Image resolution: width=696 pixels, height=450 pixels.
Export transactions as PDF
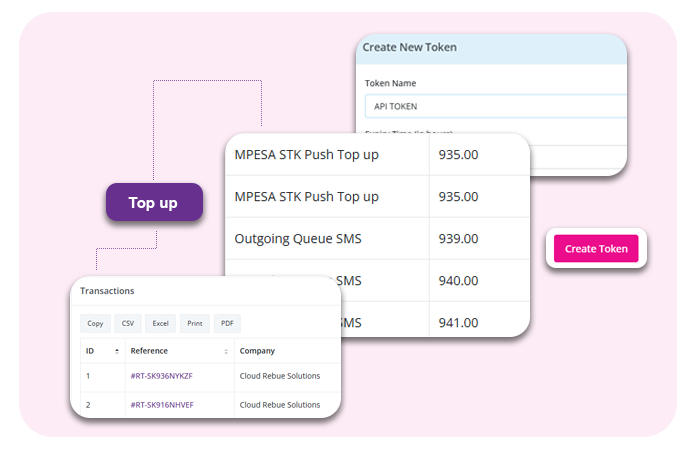coord(227,324)
